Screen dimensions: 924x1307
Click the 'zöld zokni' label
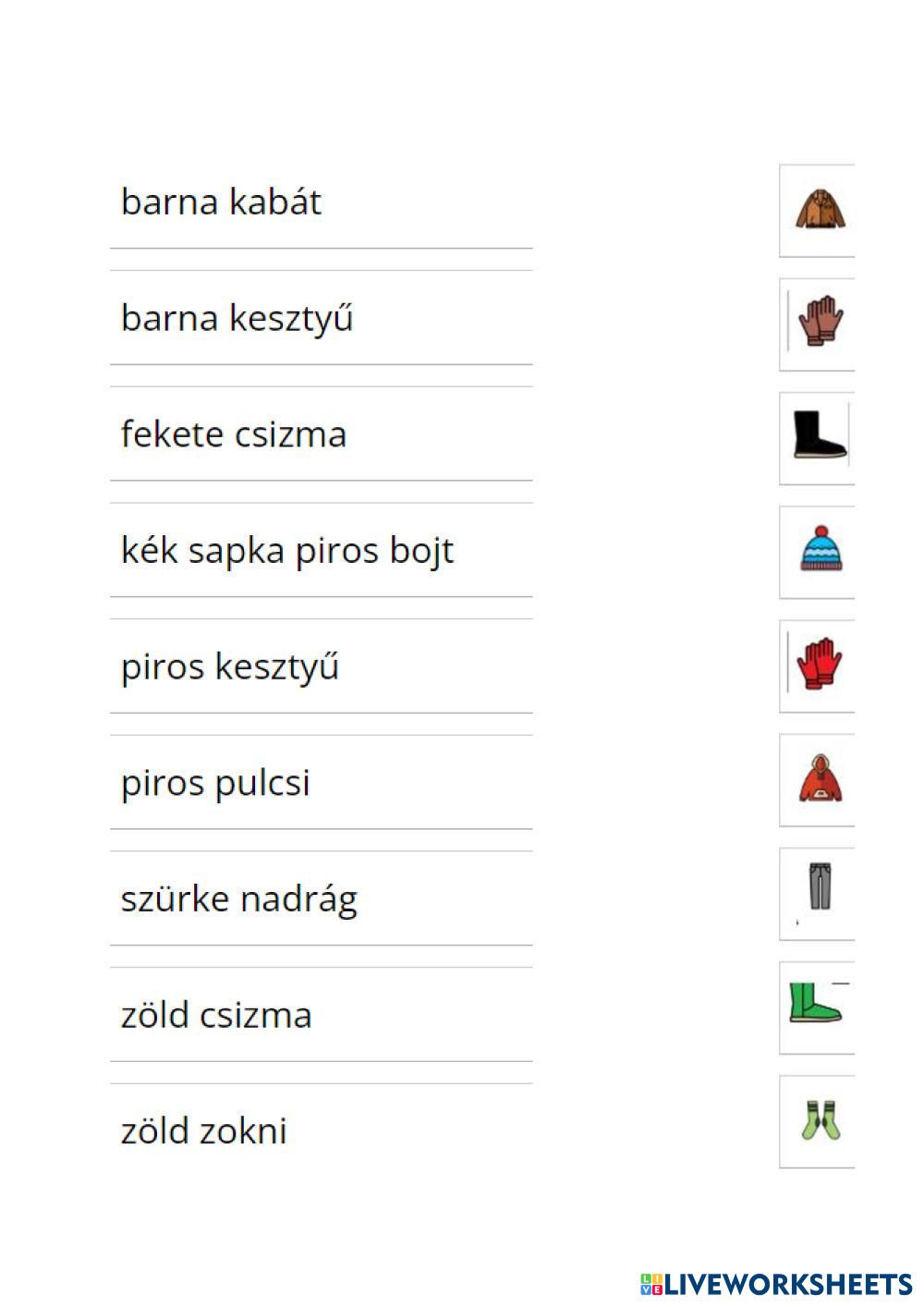[x=204, y=1131]
